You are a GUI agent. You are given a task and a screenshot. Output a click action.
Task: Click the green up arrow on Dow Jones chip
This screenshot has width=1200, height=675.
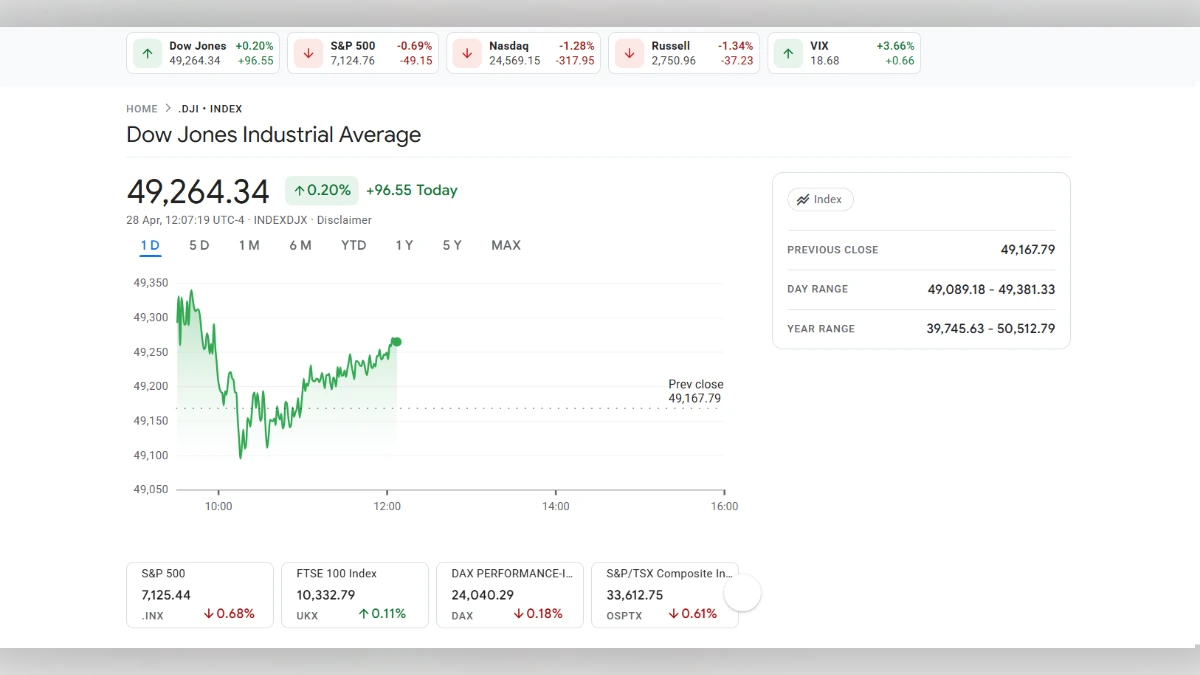[147, 53]
